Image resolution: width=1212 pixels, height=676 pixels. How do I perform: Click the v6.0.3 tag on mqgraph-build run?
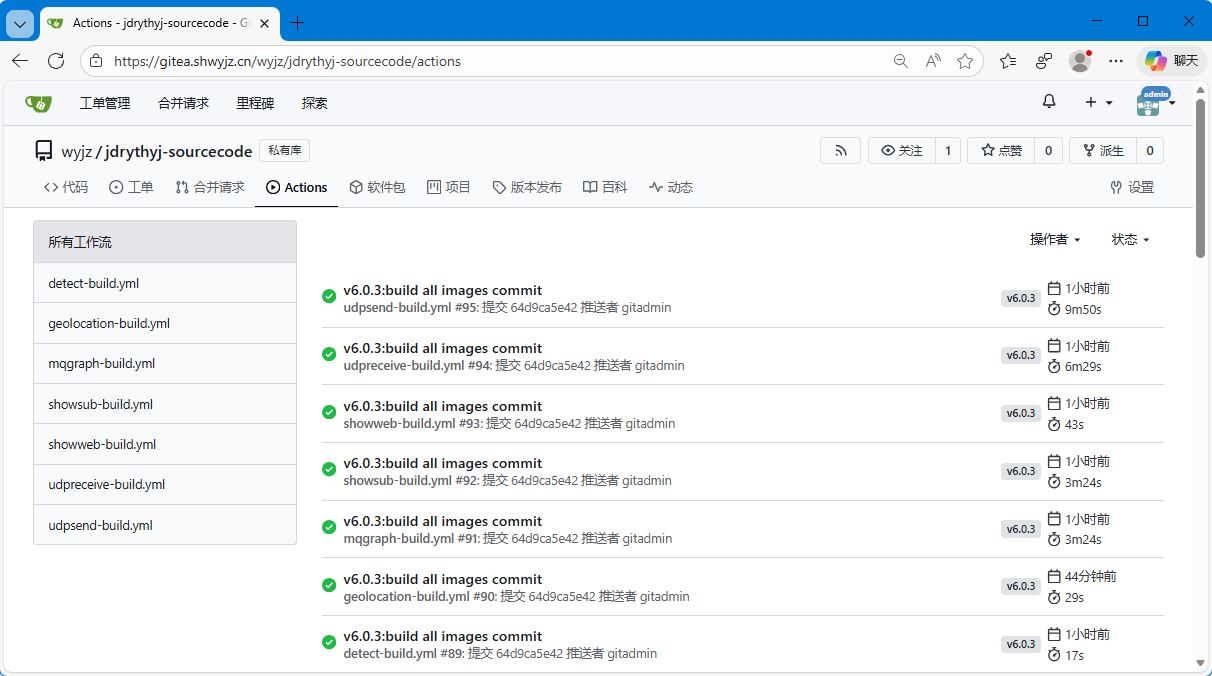1020,529
